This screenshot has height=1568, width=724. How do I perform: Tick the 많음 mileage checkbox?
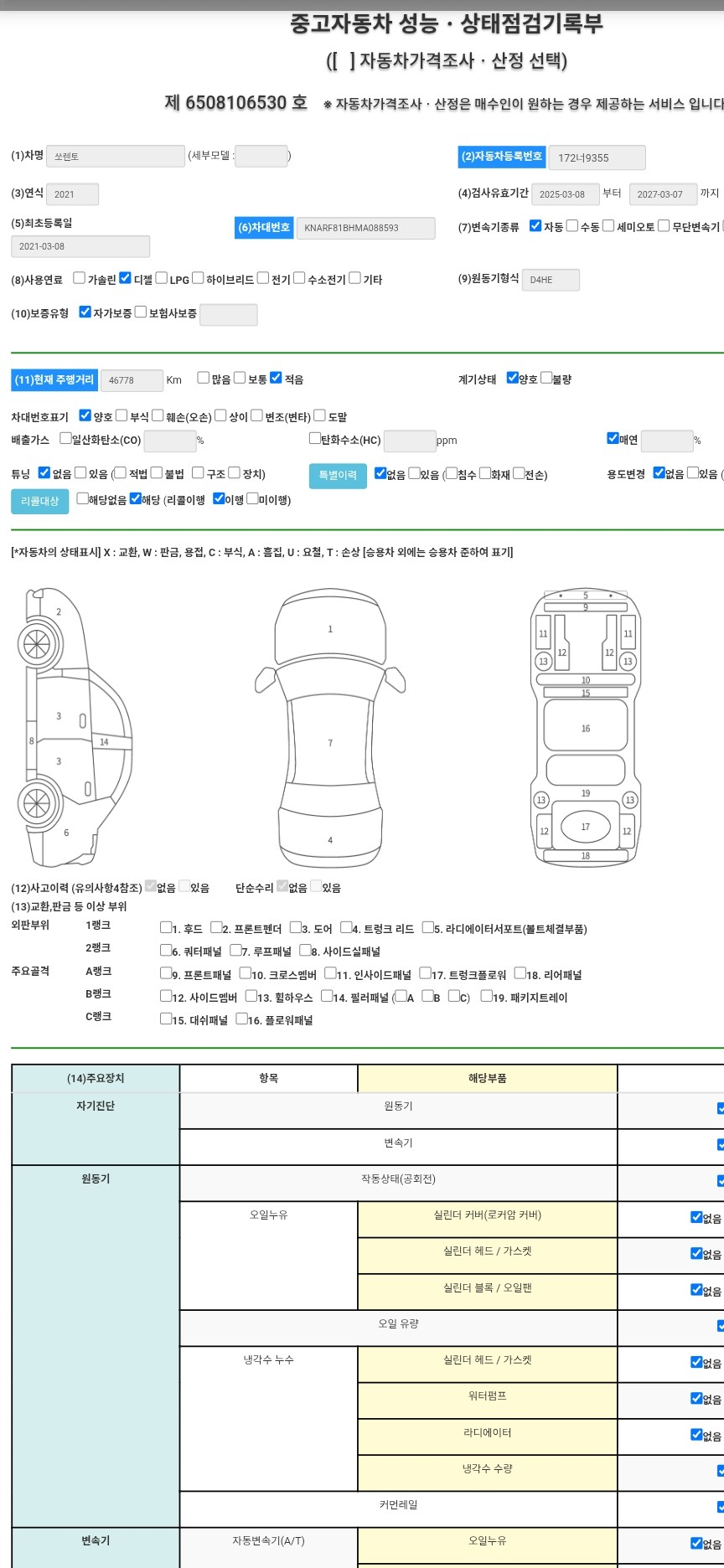pyautogui.click(x=204, y=379)
